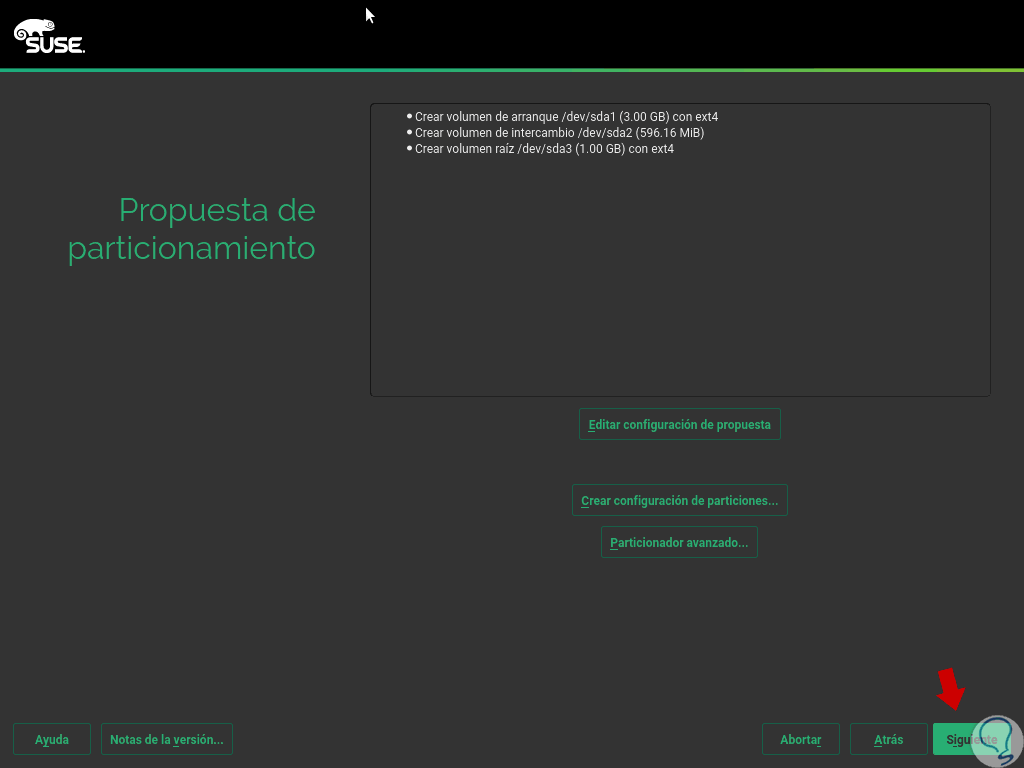1024x768 pixels.
Task: Click the SUSE chameleon logo
Action: tap(50, 36)
